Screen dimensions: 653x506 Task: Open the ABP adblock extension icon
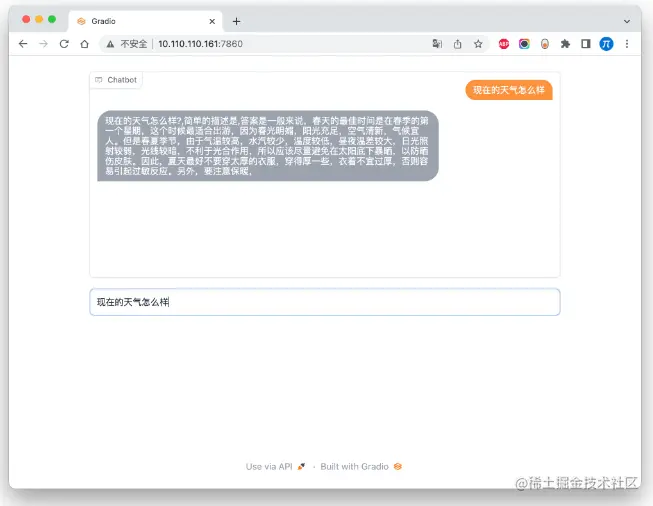pyautogui.click(x=504, y=44)
